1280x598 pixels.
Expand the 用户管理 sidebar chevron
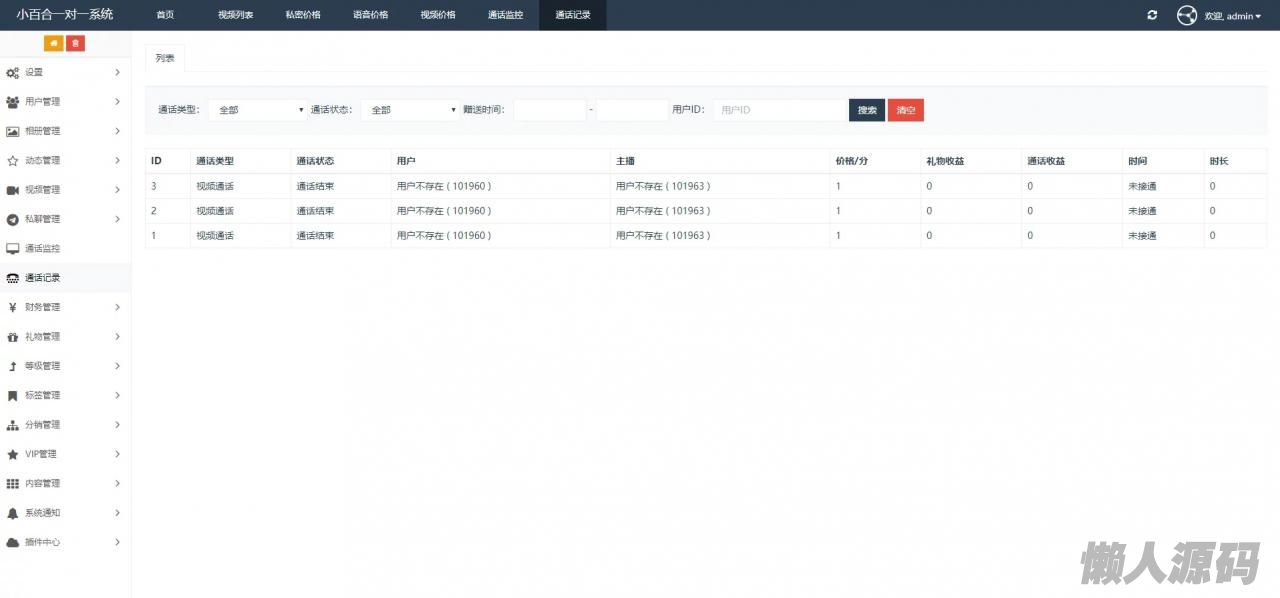click(117, 102)
